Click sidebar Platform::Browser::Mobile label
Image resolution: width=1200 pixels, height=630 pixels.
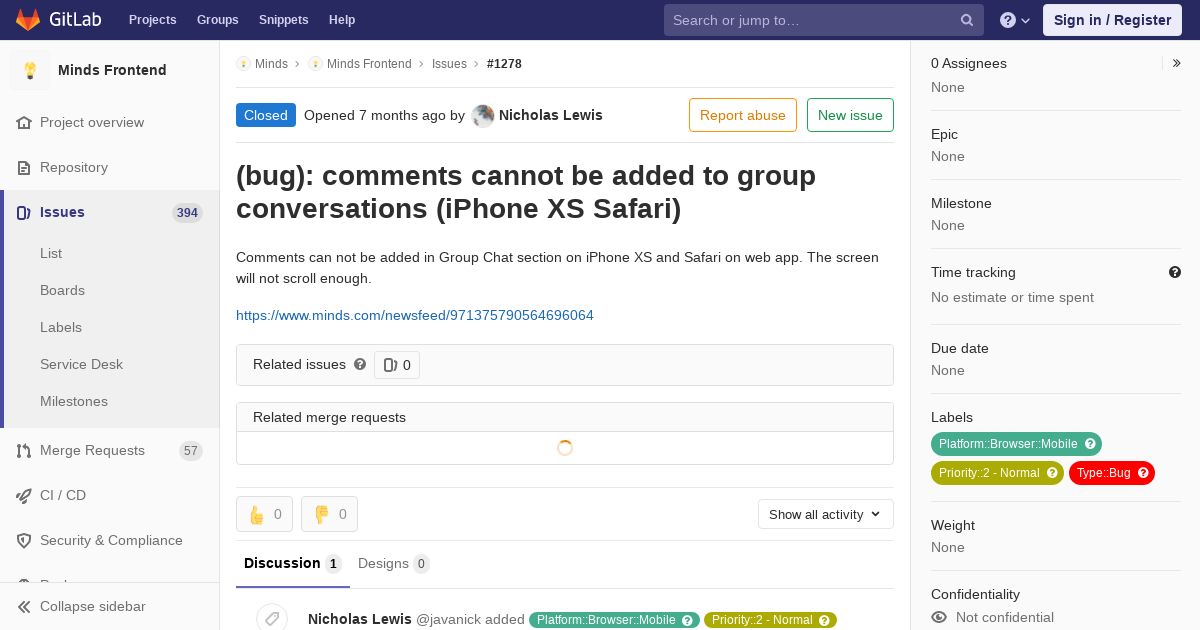click(x=1008, y=444)
